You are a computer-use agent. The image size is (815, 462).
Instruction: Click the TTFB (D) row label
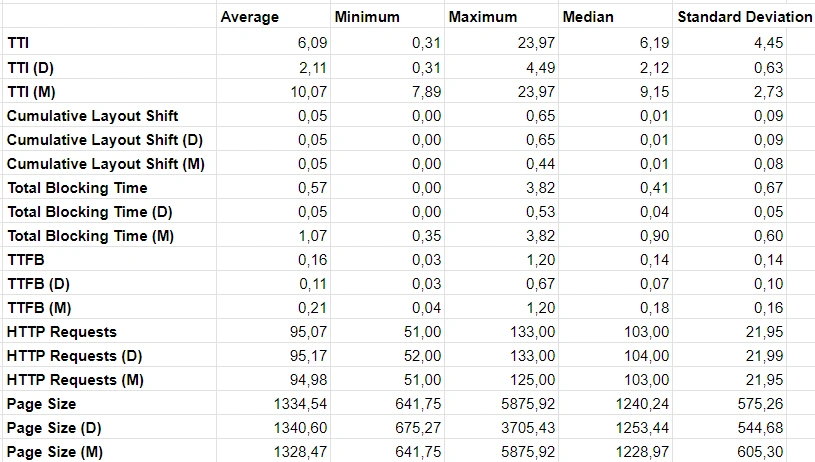click(38, 284)
